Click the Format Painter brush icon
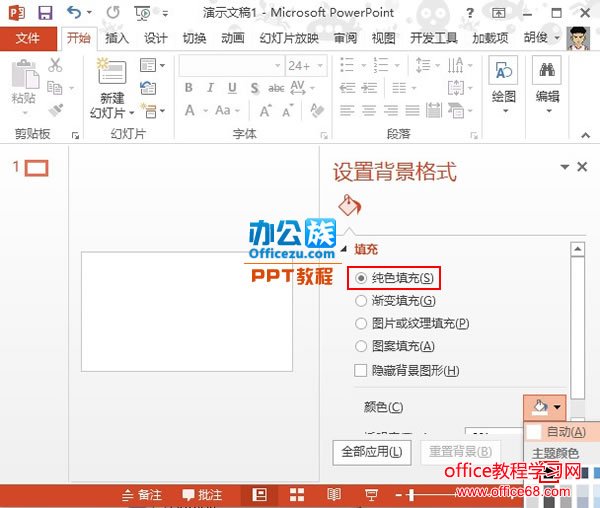Screen dimensions: 600x508 (x=56, y=111)
